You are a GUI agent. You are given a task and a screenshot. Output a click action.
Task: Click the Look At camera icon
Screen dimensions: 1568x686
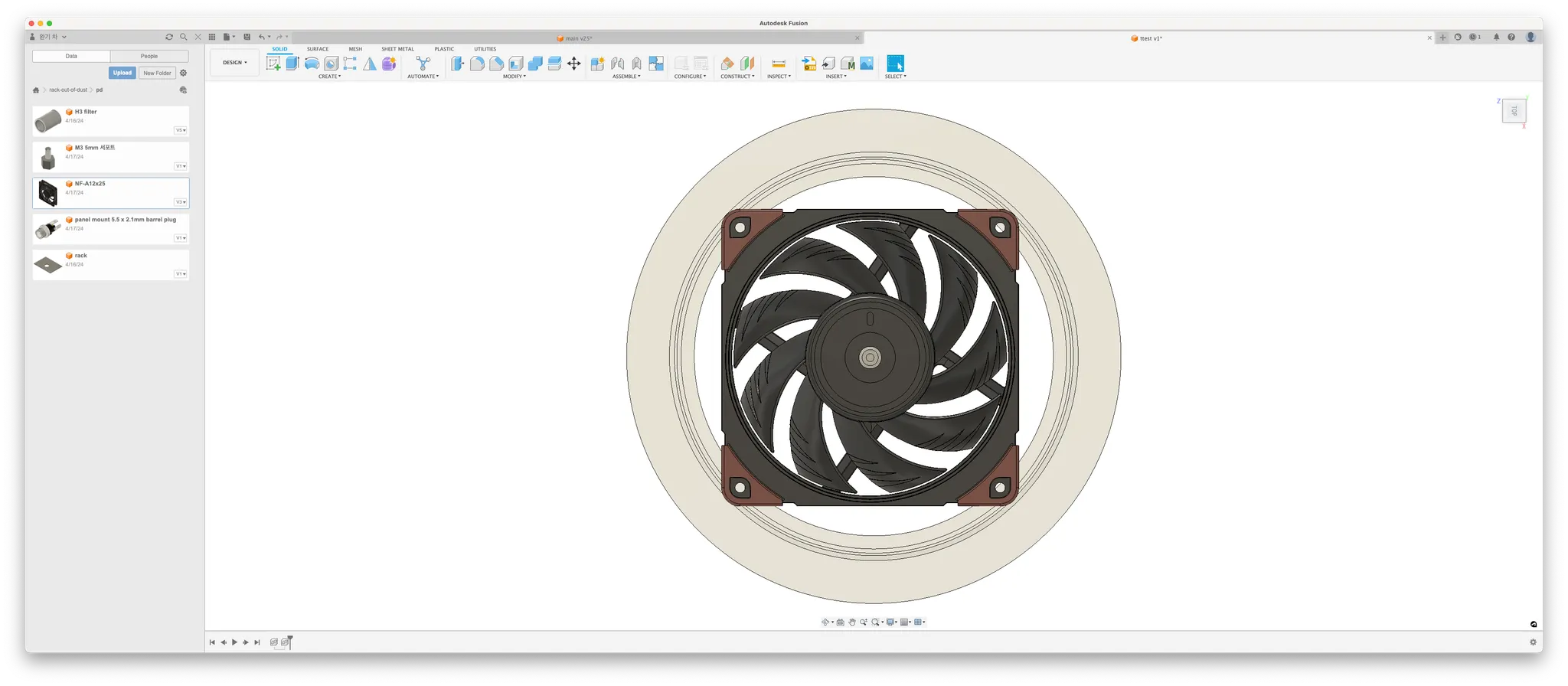click(841, 622)
